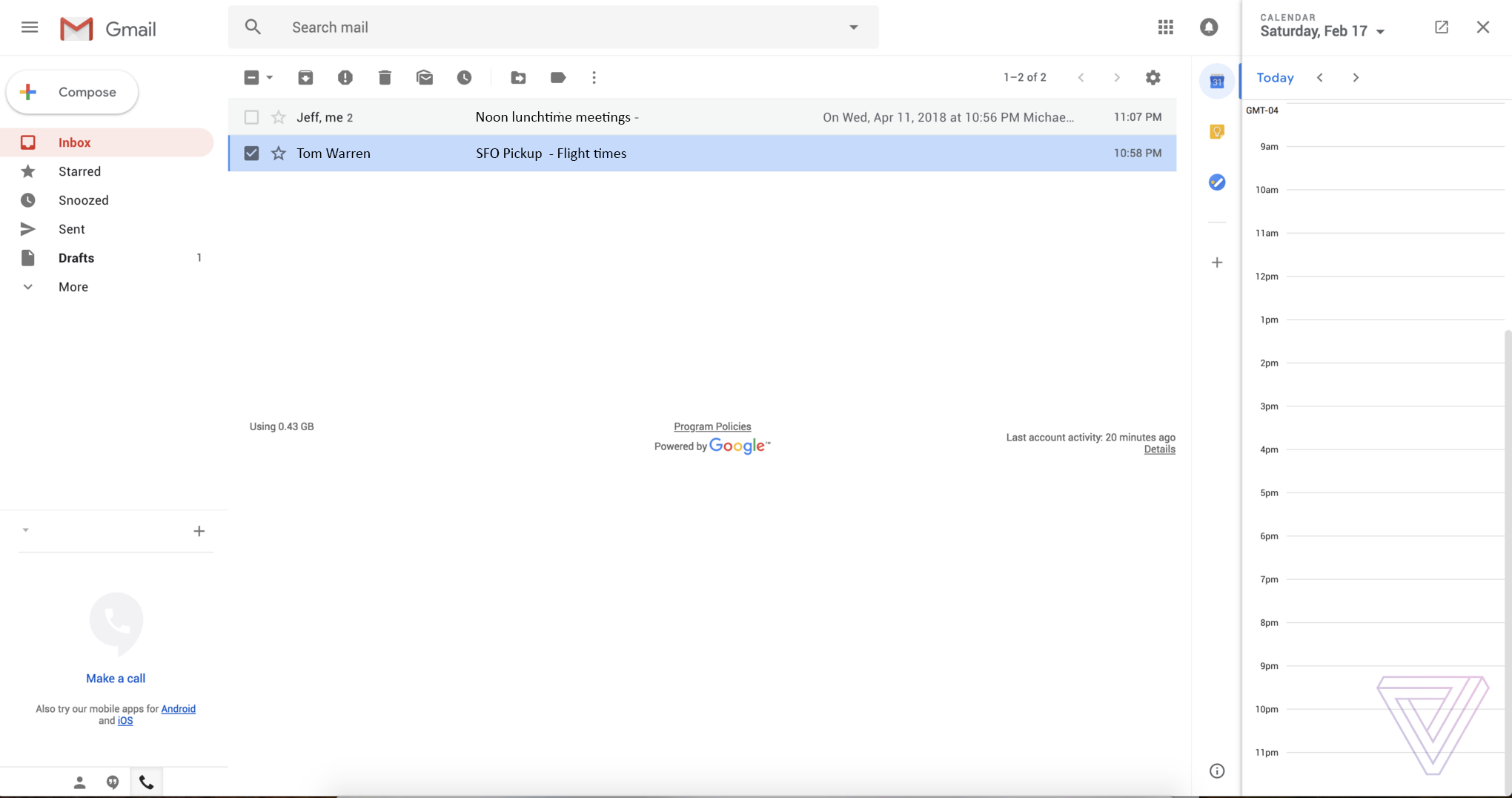Open the Google apps grid
The image size is (1512, 798).
[1164, 27]
